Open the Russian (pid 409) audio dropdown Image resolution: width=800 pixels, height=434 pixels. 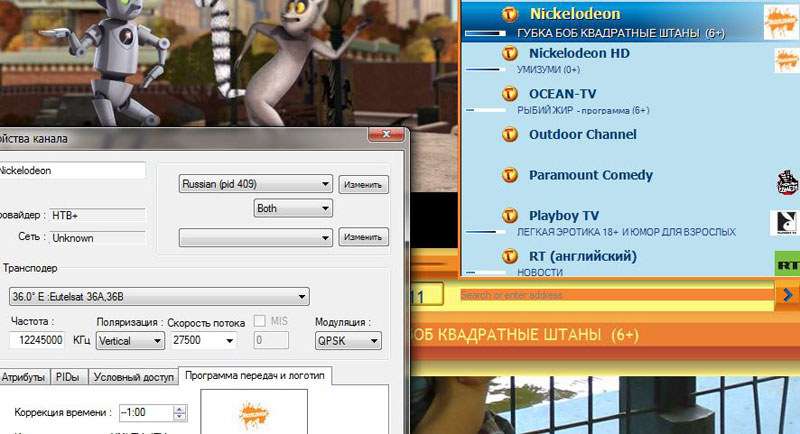(255, 184)
